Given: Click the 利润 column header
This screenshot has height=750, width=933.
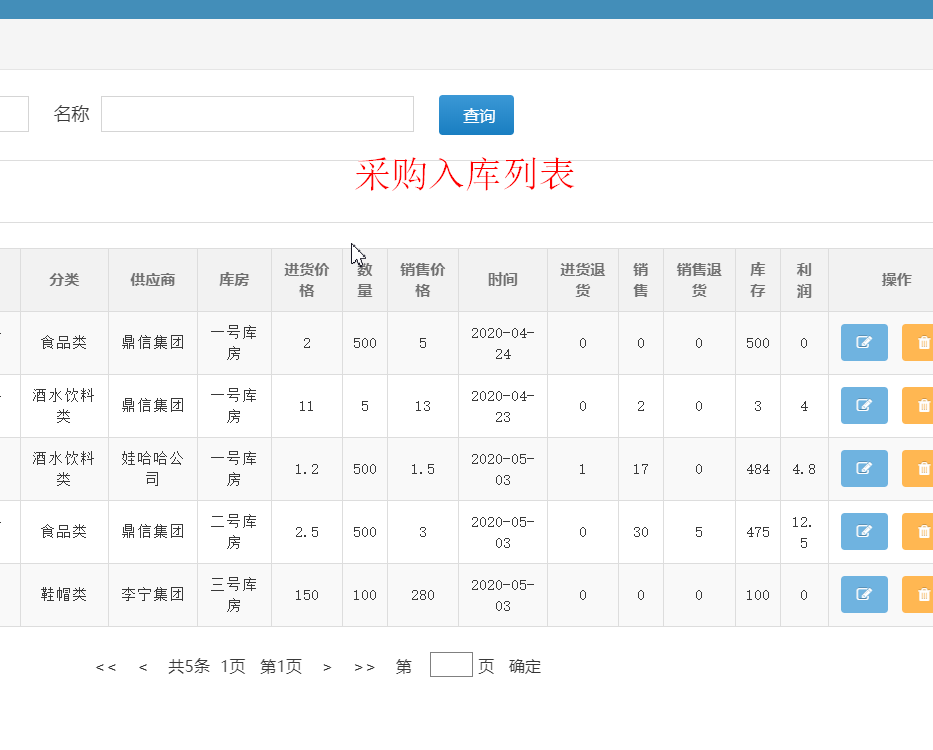Looking at the screenshot, I should pos(804,280).
